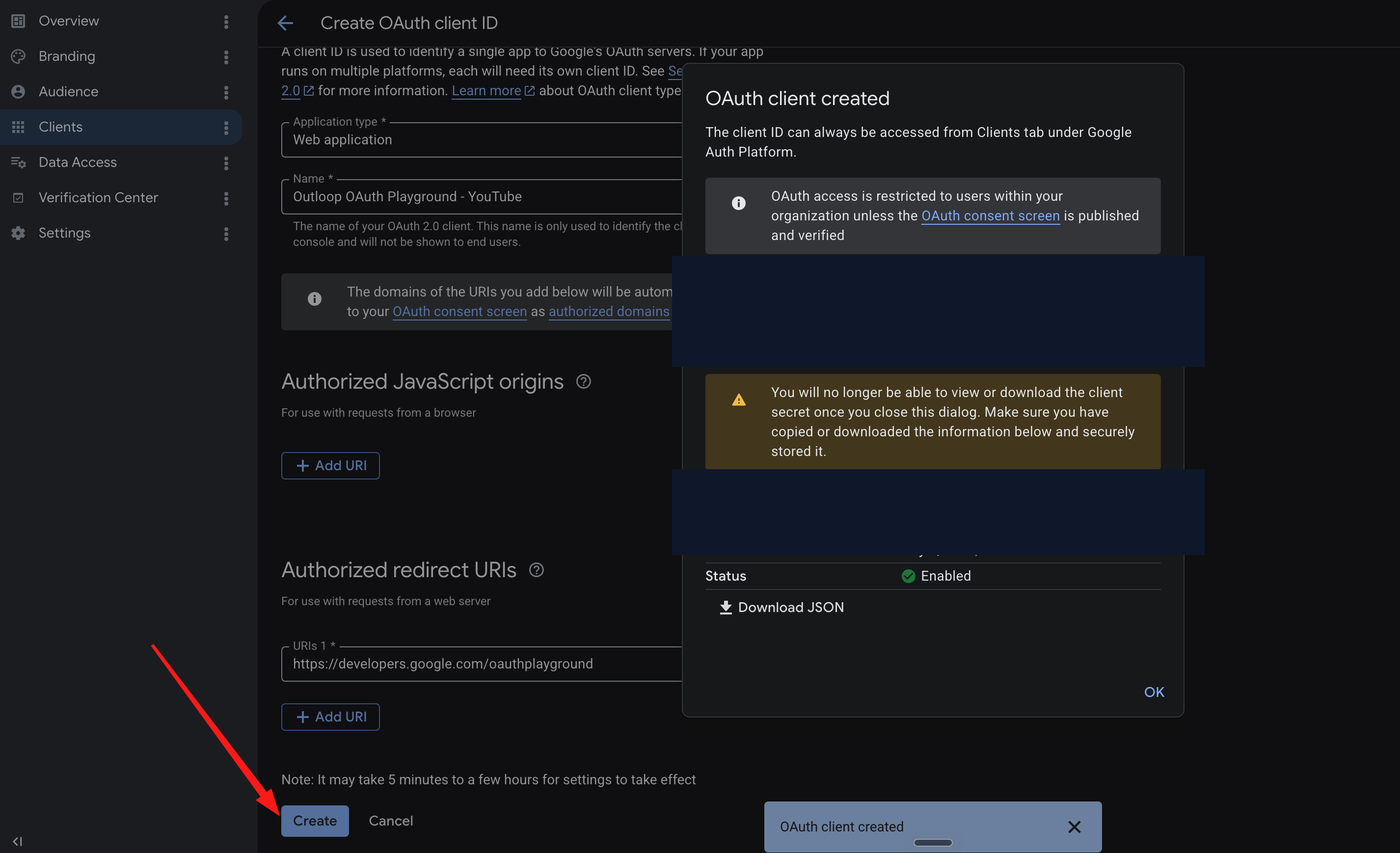Collapse the sidebar with the bottom-left arrow

pyautogui.click(x=18, y=841)
